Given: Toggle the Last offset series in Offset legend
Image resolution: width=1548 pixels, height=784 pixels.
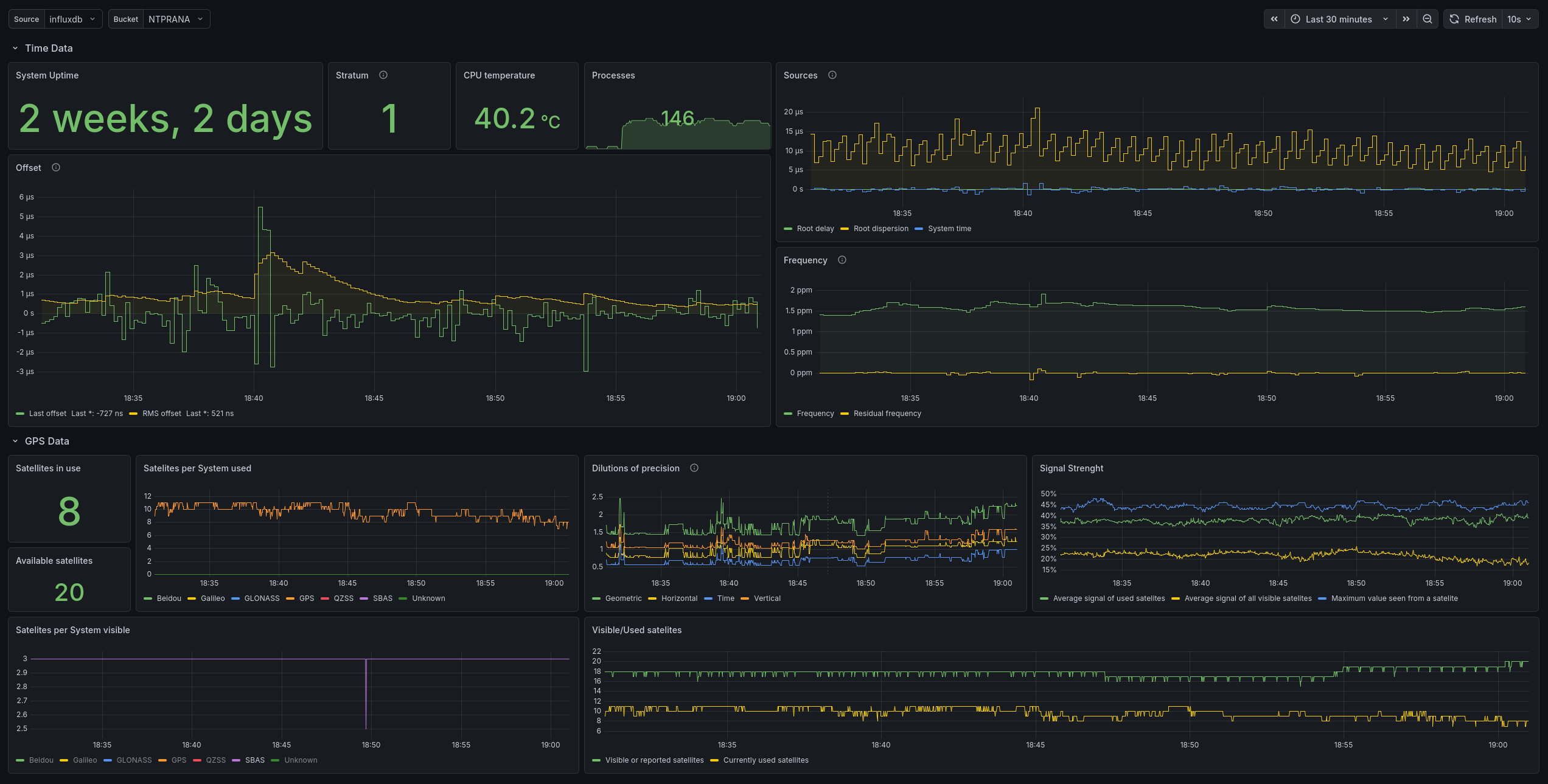Looking at the screenshot, I should click(x=47, y=414).
